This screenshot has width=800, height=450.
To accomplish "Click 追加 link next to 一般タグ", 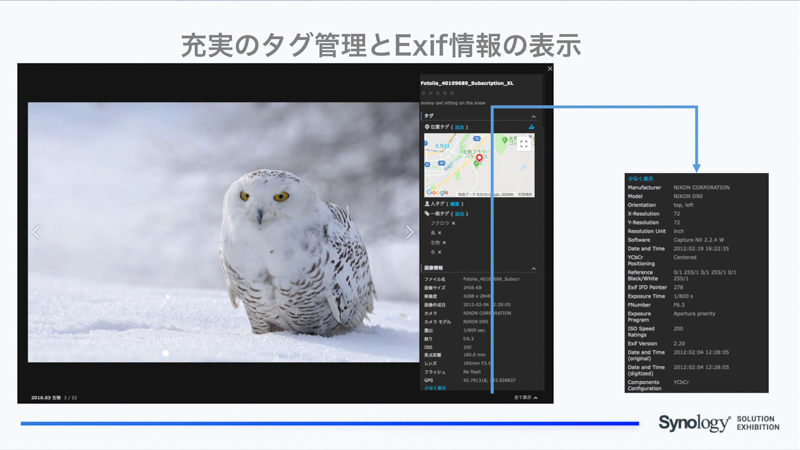I will point(459,214).
